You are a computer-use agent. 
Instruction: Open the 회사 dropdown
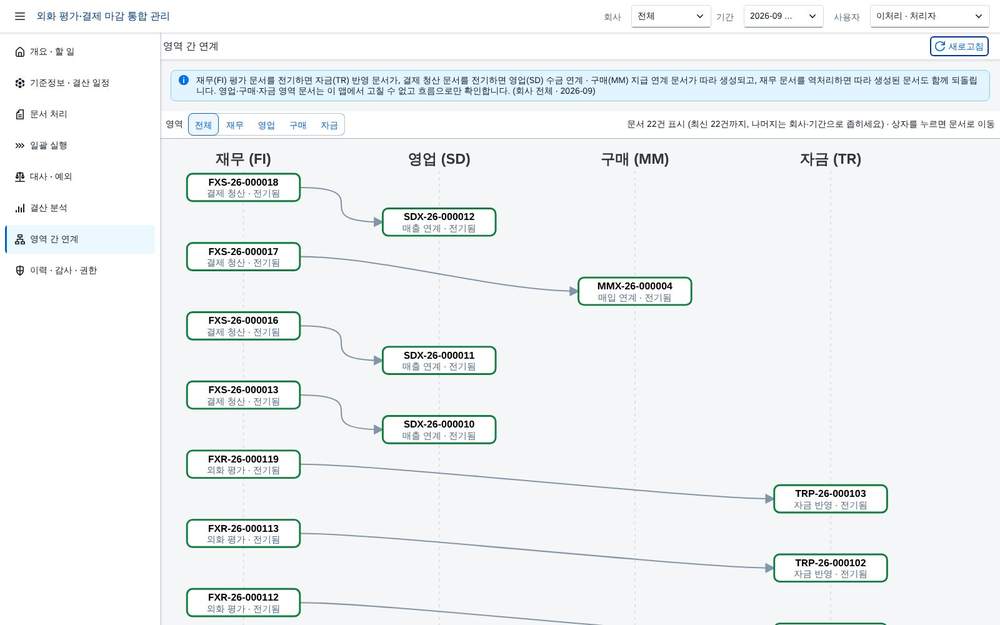(x=671, y=16)
